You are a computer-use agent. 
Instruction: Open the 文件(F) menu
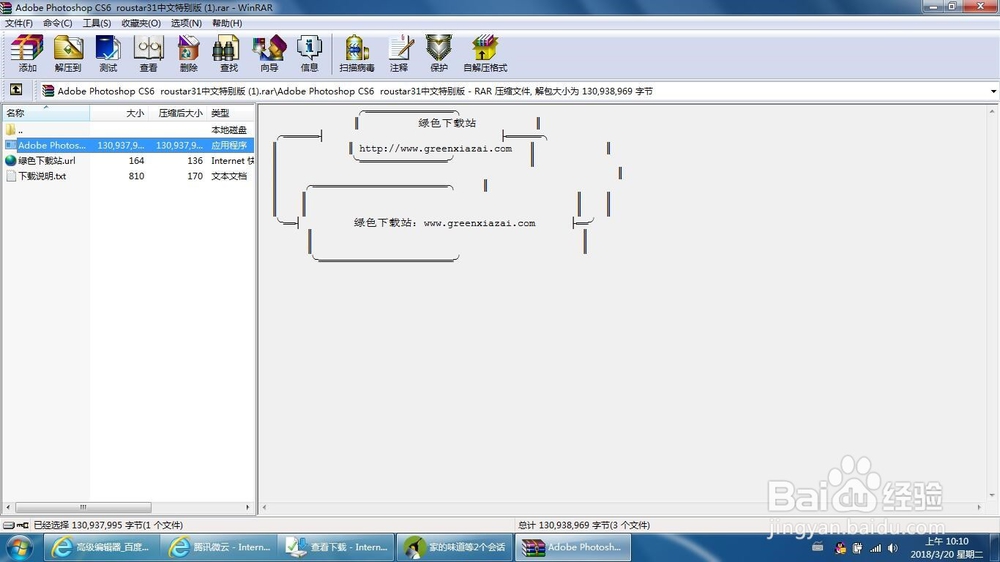pos(18,23)
